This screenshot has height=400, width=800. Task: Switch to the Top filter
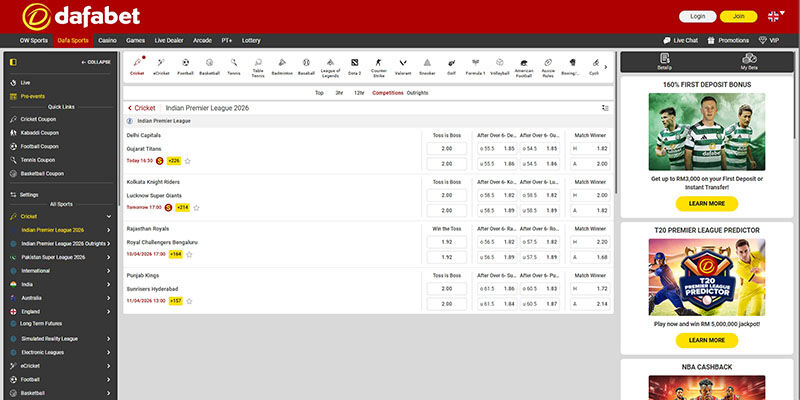[319, 93]
